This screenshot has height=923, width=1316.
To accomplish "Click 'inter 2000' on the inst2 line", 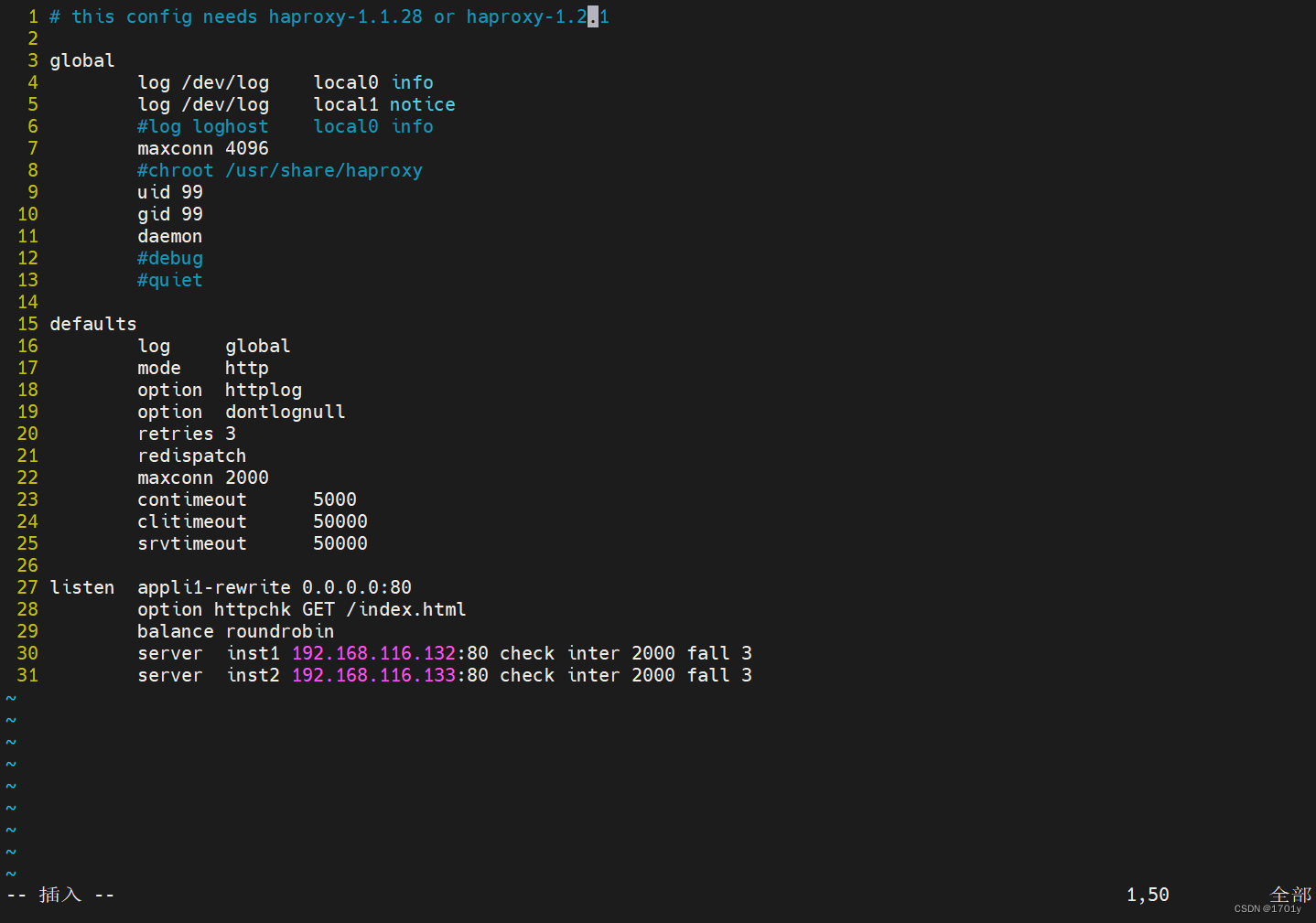I will (x=621, y=675).
